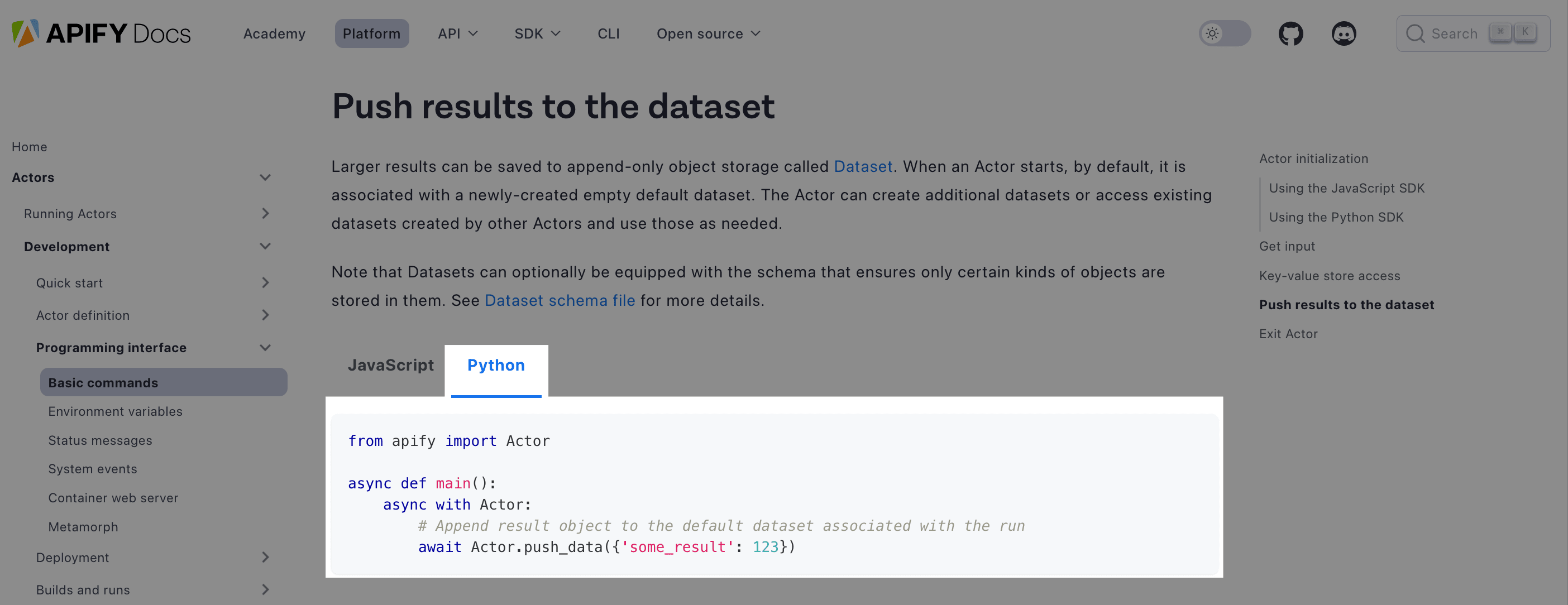
Task: Click the Apify Docs logo
Action: [x=101, y=33]
